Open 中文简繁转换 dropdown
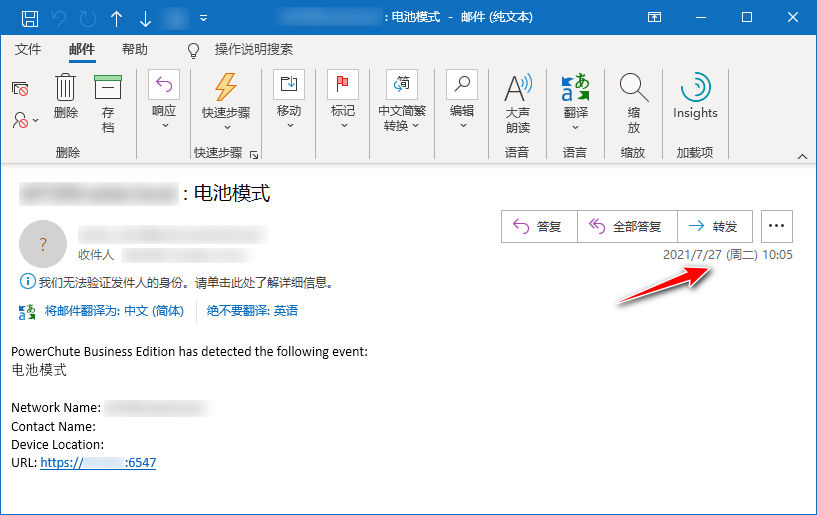The width and height of the screenshot is (817, 515). tap(402, 100)
